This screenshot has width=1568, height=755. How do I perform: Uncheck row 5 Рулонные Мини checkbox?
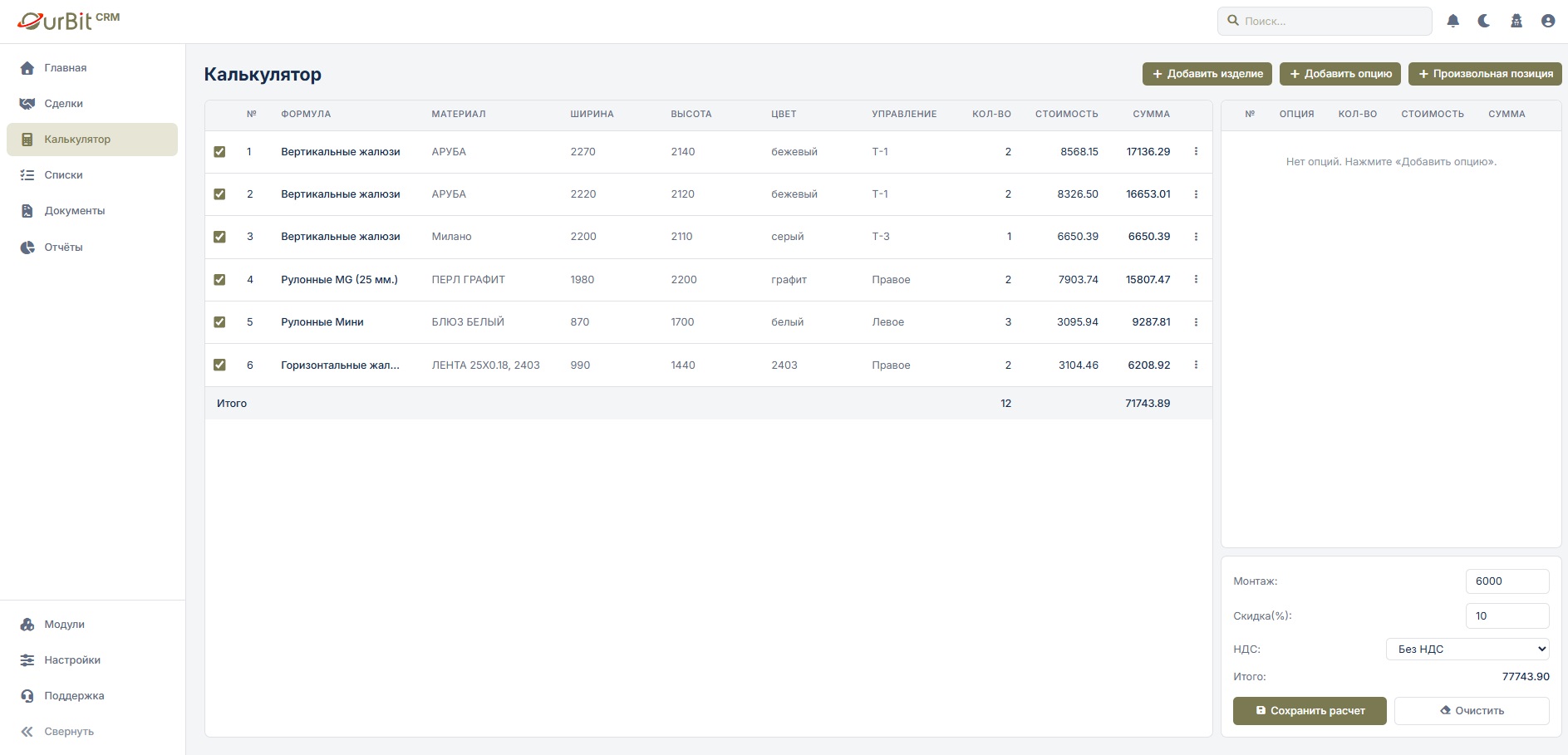(219, 322)
